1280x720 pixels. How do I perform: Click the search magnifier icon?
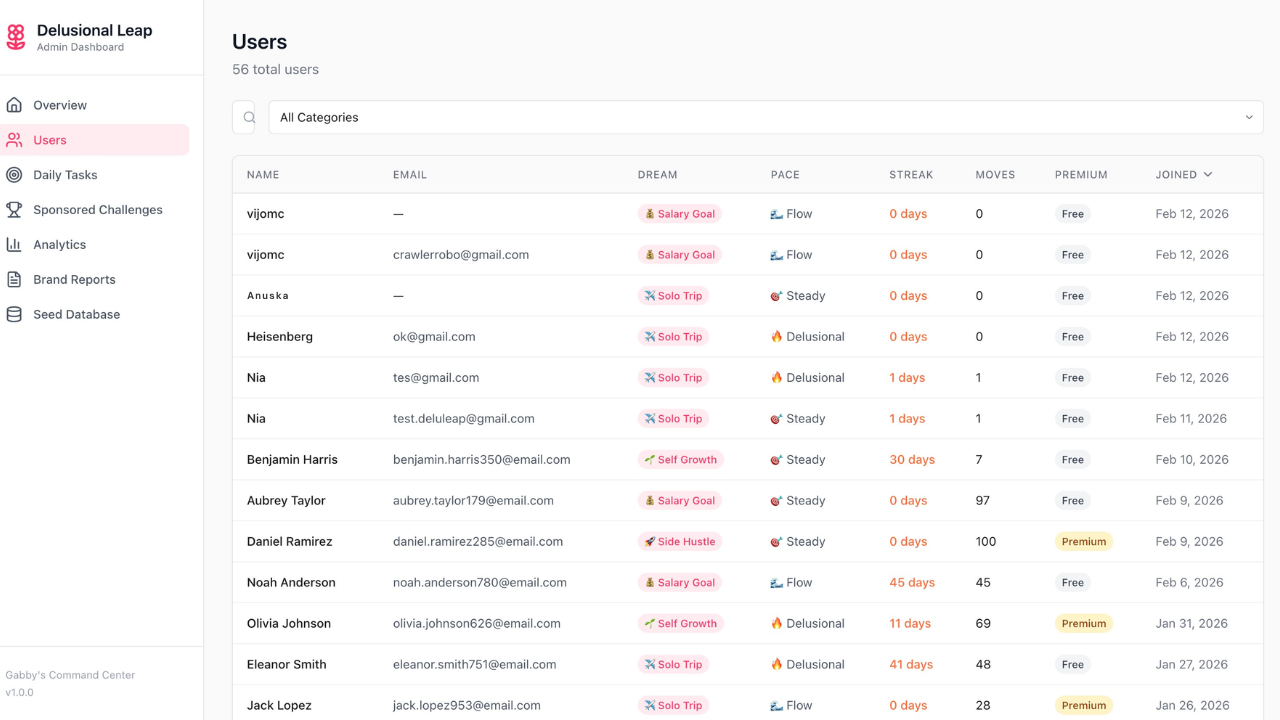(249, 117)
